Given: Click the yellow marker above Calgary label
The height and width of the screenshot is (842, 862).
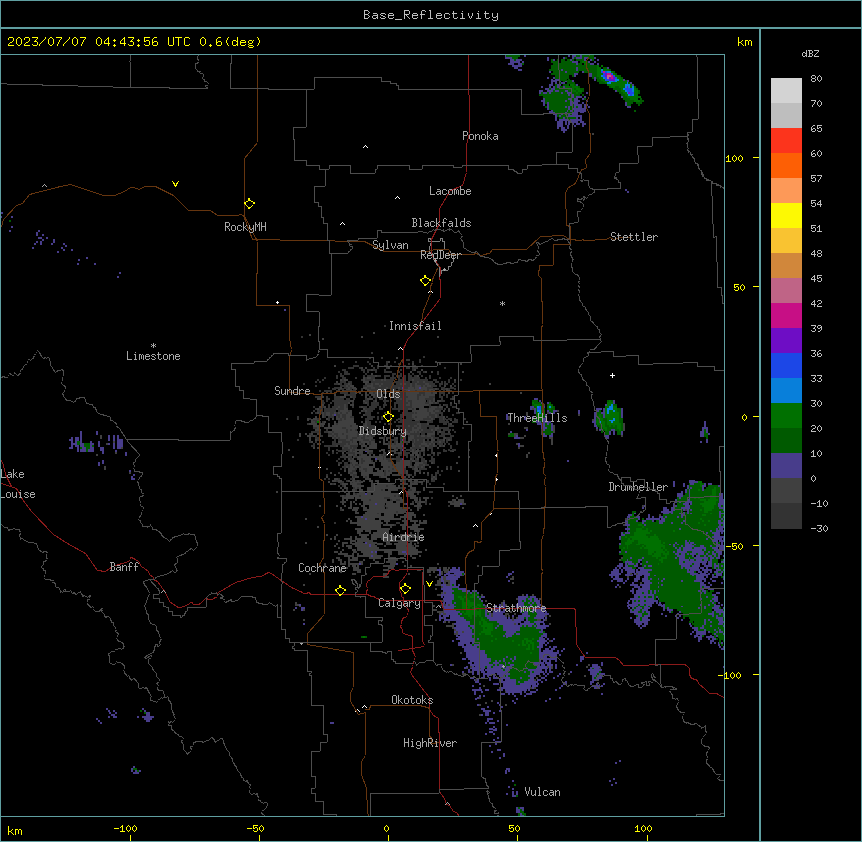Looking at the screenshot, I should 406,589.
